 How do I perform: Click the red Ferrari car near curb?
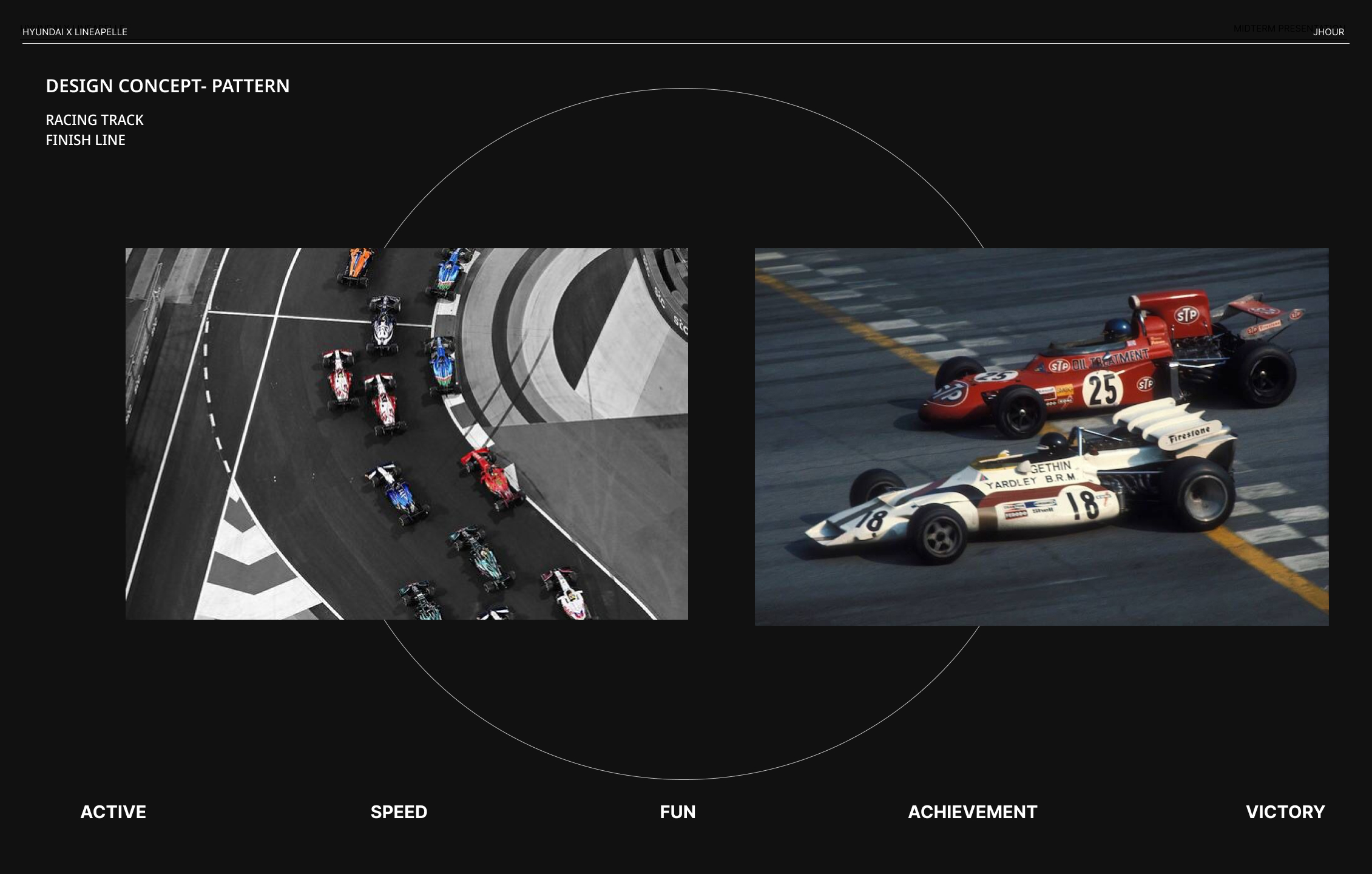pos(493,478)
